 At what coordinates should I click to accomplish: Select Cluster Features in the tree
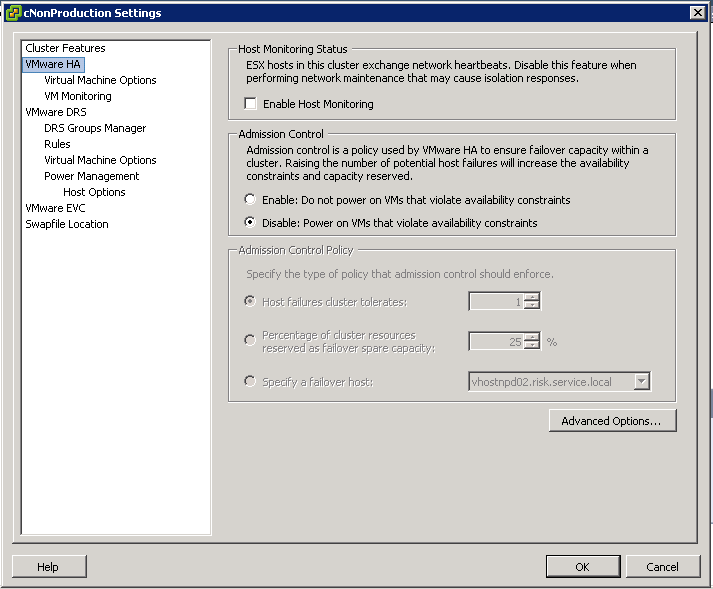tap(65, 48)
